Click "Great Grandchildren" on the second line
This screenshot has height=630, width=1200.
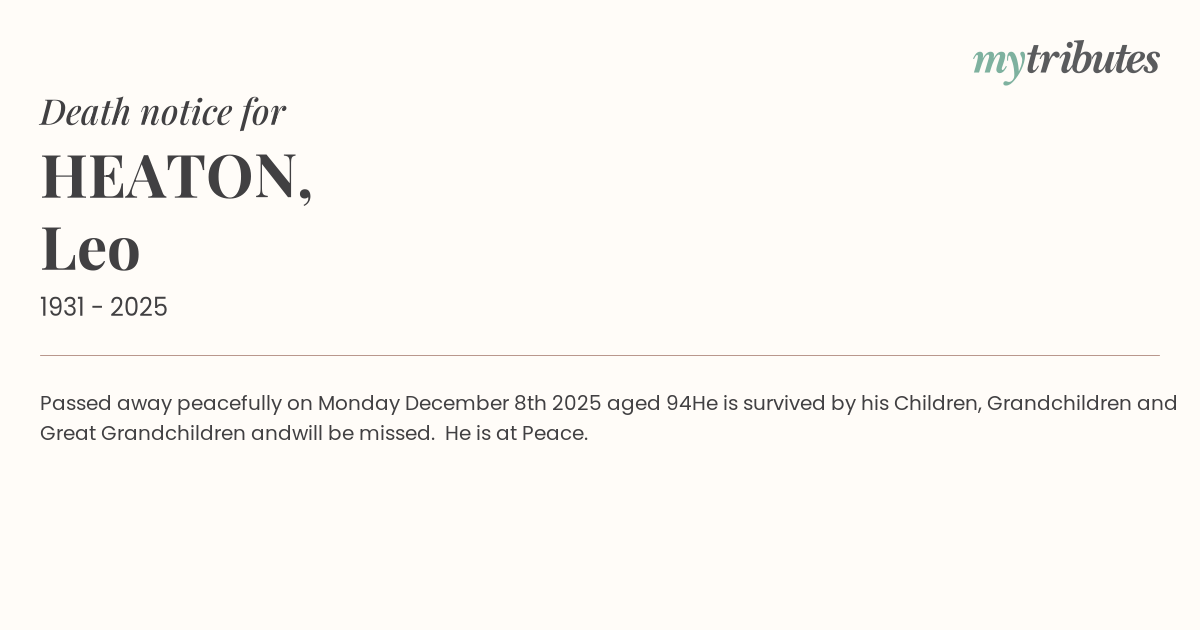pos(142,433)
